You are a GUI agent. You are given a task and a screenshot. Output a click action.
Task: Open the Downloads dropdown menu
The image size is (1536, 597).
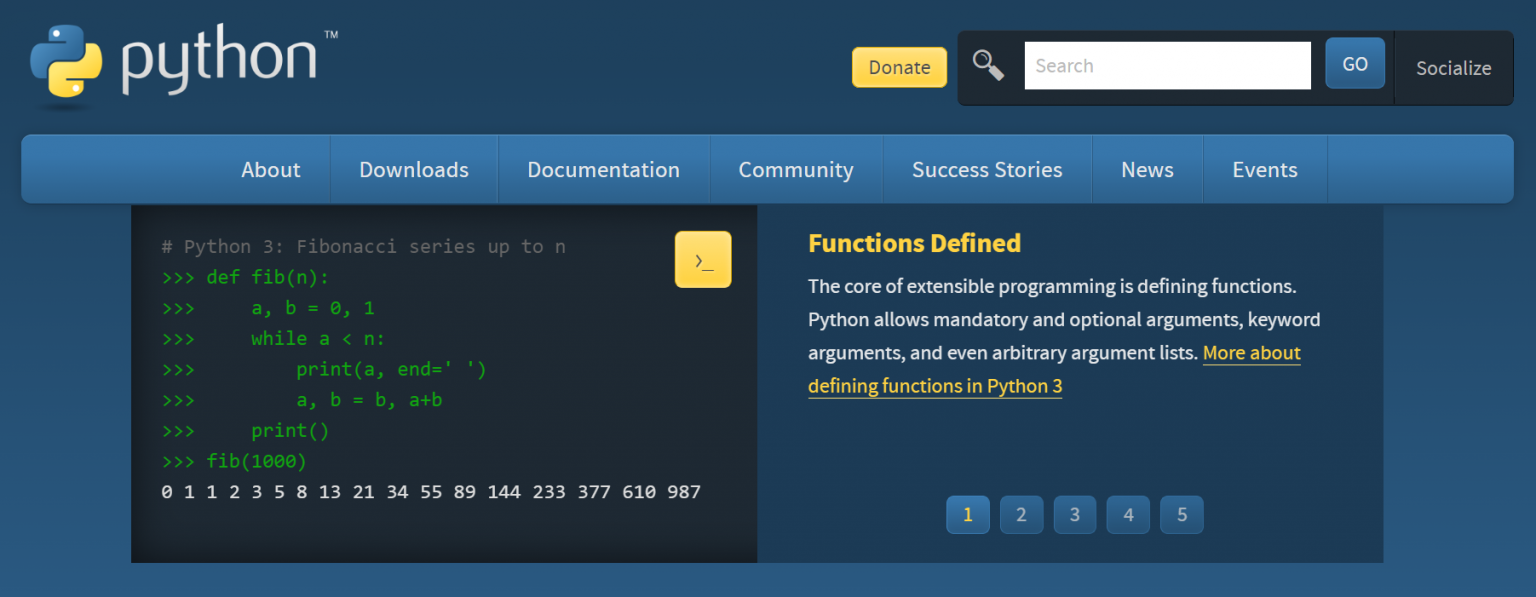(x=413, y=169)
